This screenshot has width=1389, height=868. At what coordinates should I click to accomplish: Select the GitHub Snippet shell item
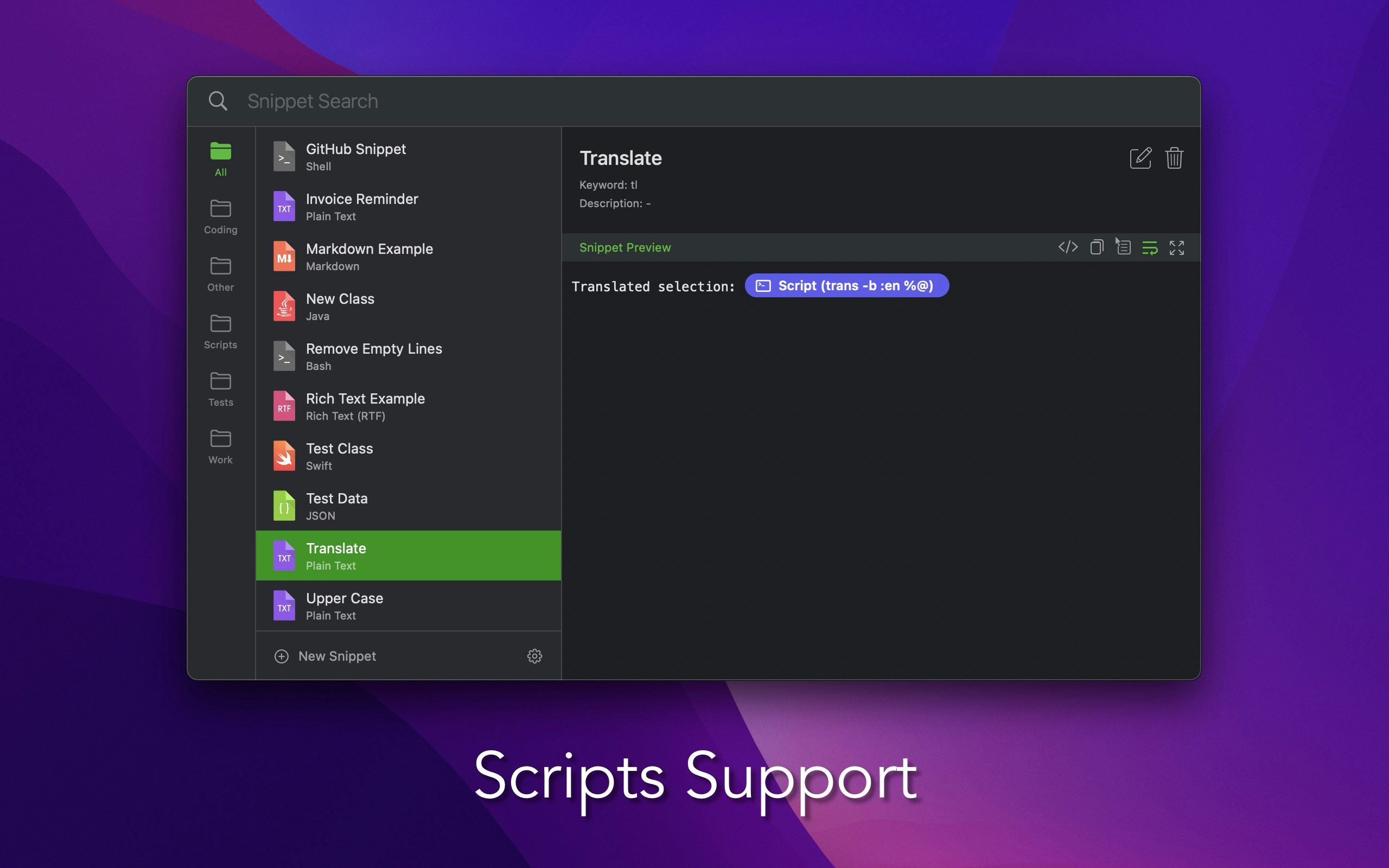pos(408,157)
